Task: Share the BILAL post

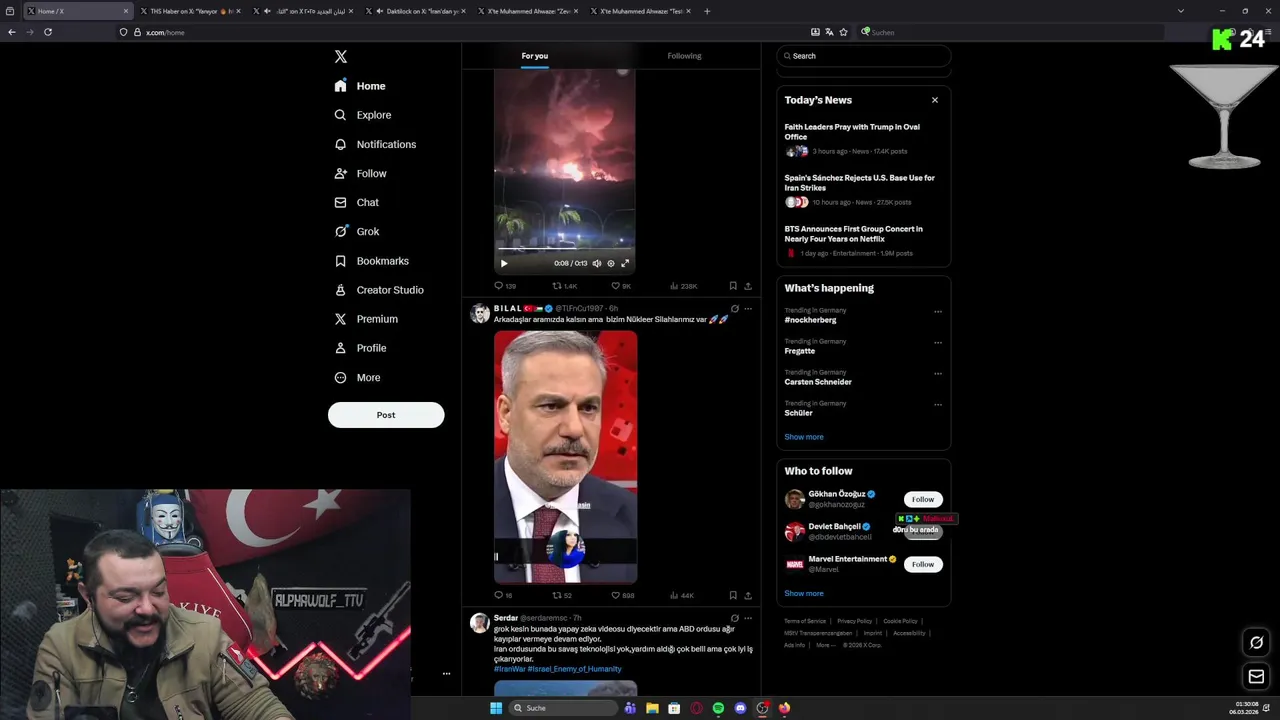Action: [x=747, y=595]
